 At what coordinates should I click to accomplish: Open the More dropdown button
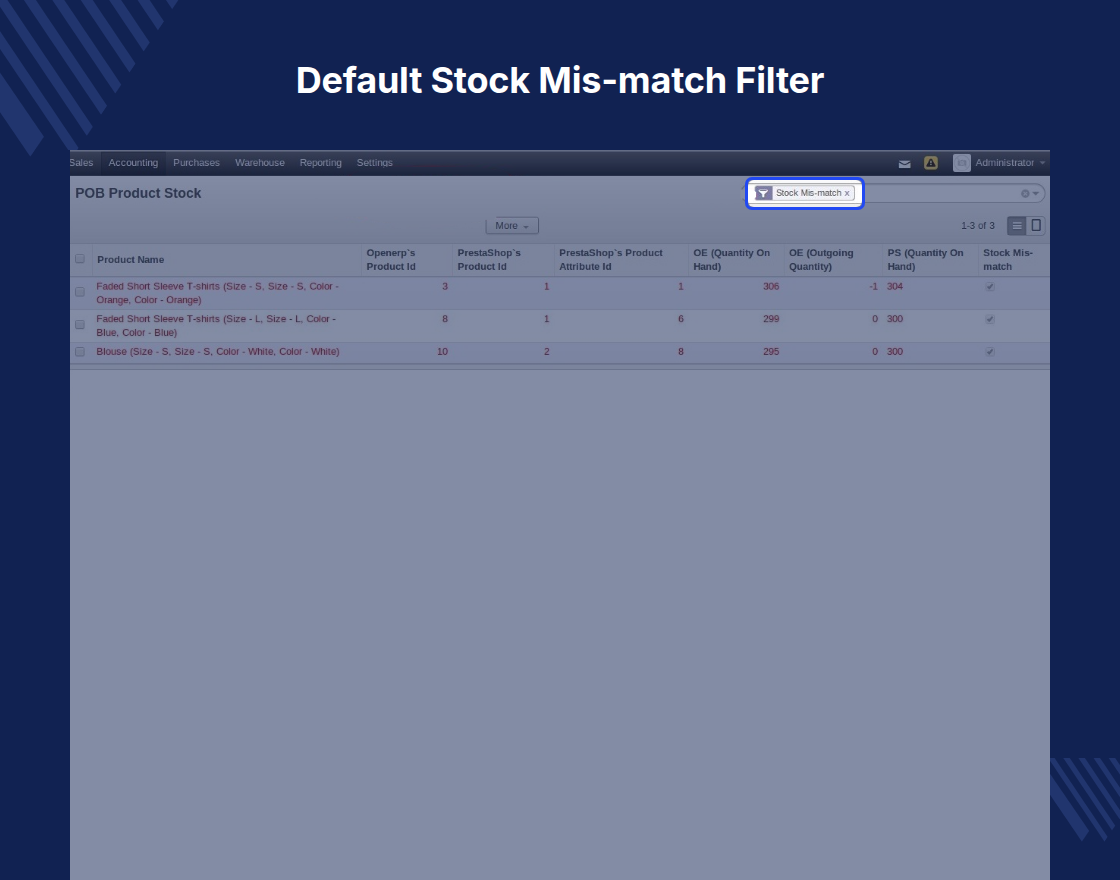(512, 226)
